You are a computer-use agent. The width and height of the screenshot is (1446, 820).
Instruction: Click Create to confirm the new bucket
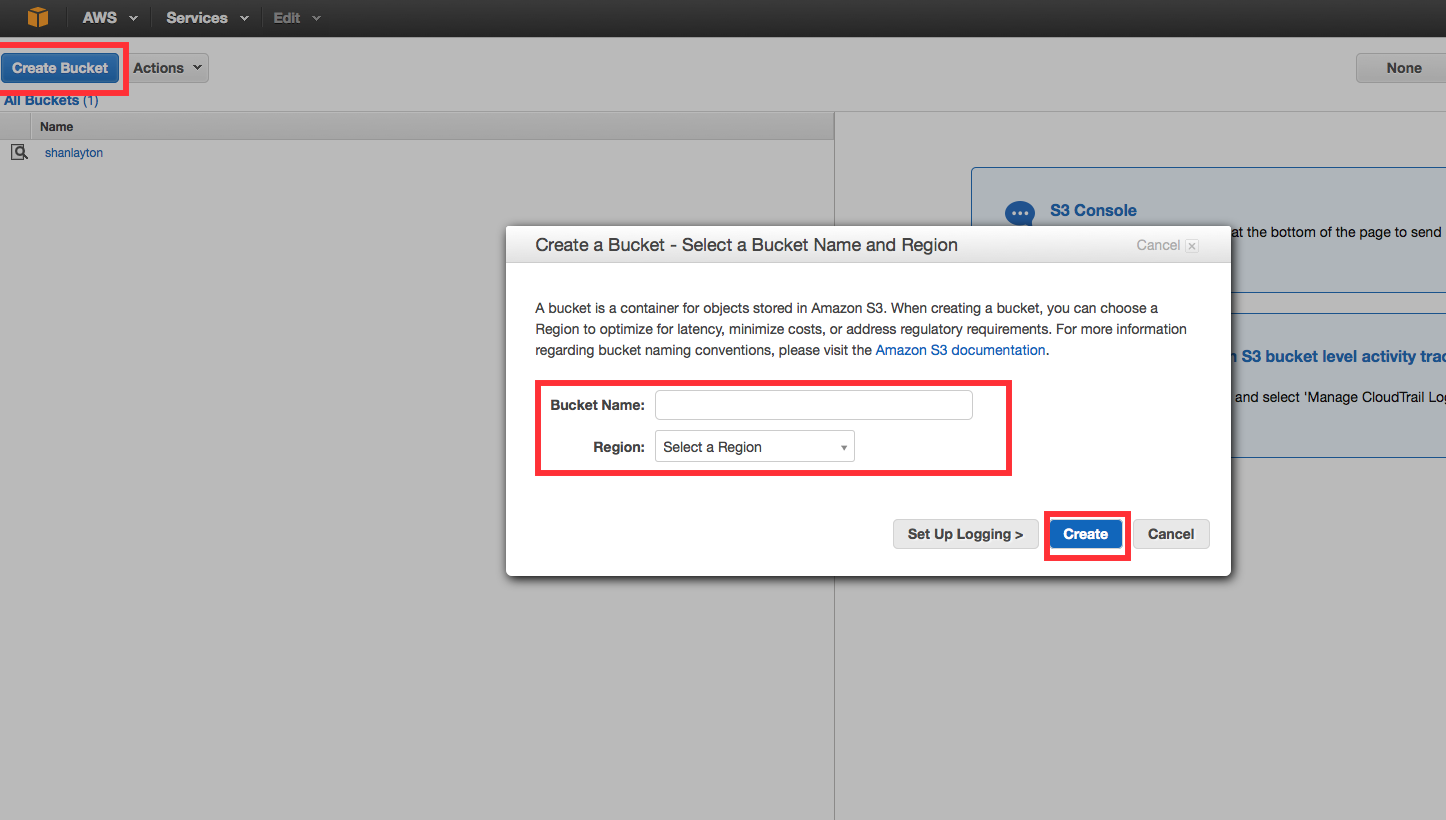(x=1086, y=533)
